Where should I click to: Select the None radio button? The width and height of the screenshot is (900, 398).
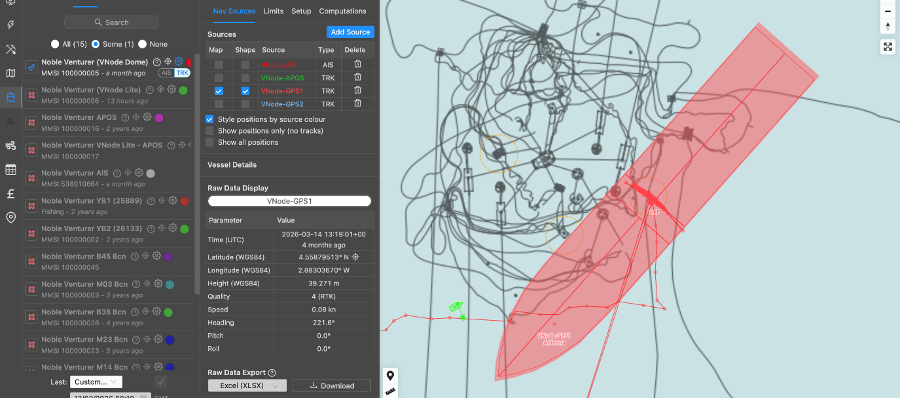tap(142, 44)
